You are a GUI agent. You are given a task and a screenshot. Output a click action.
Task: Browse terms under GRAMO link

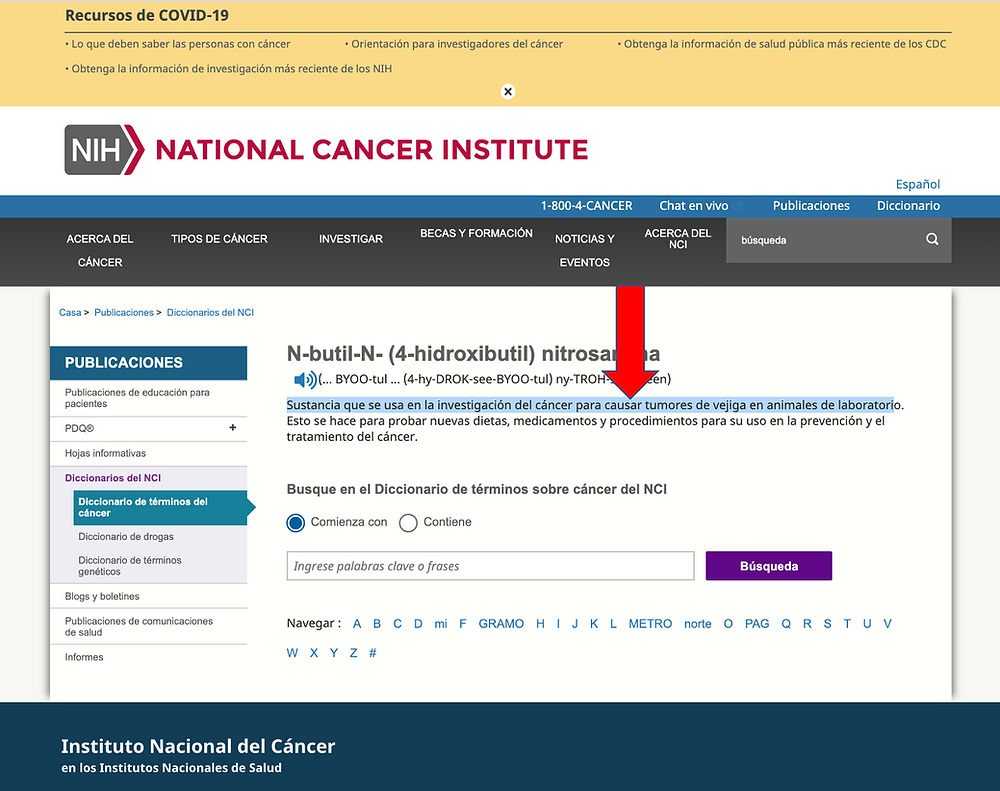pyautogui.click(x=501, y=624)
